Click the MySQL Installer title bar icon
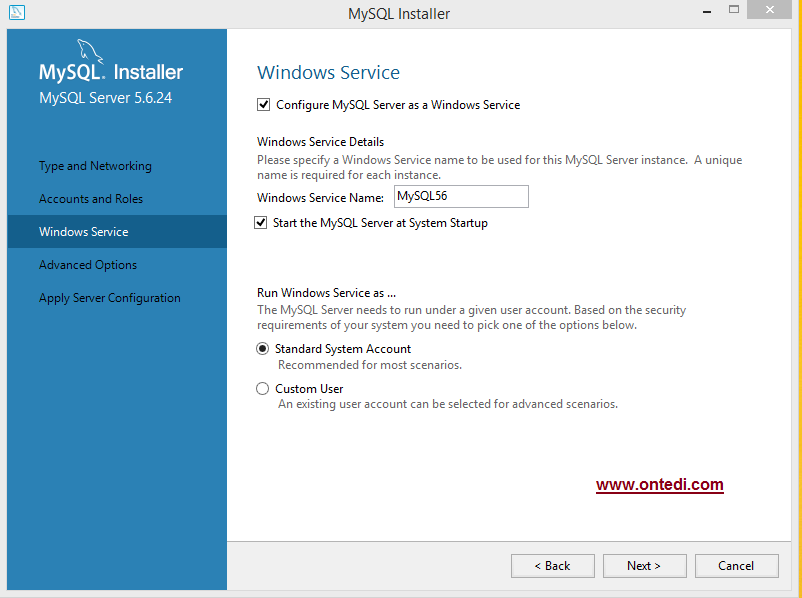The width and height of the screenshot is (802, 598). 17,12
